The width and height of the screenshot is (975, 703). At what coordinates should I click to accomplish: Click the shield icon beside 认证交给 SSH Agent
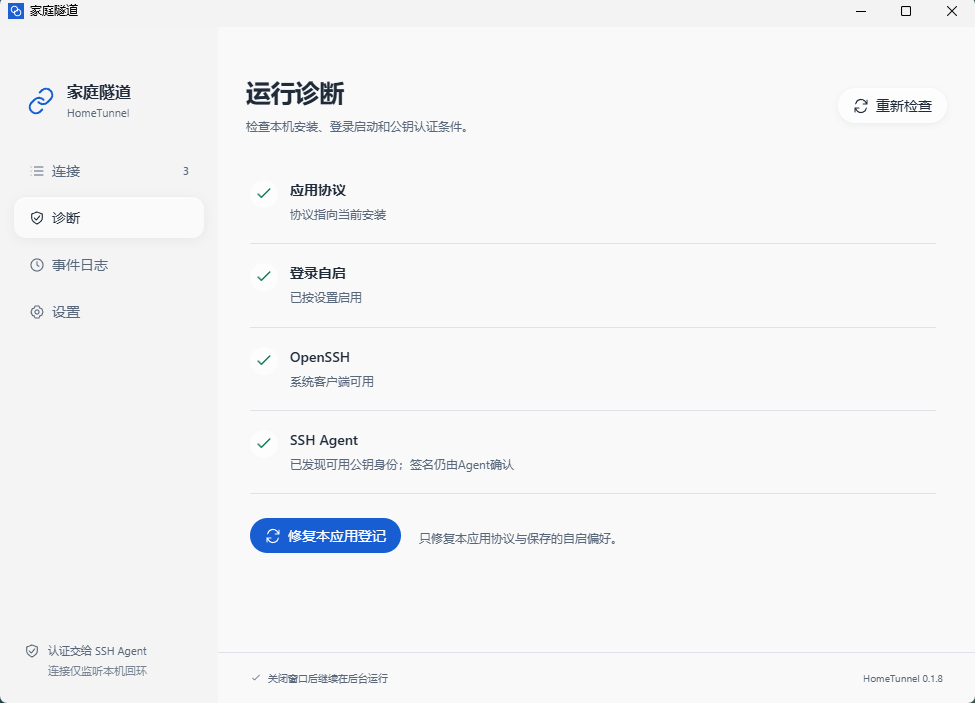pos(32,651)
